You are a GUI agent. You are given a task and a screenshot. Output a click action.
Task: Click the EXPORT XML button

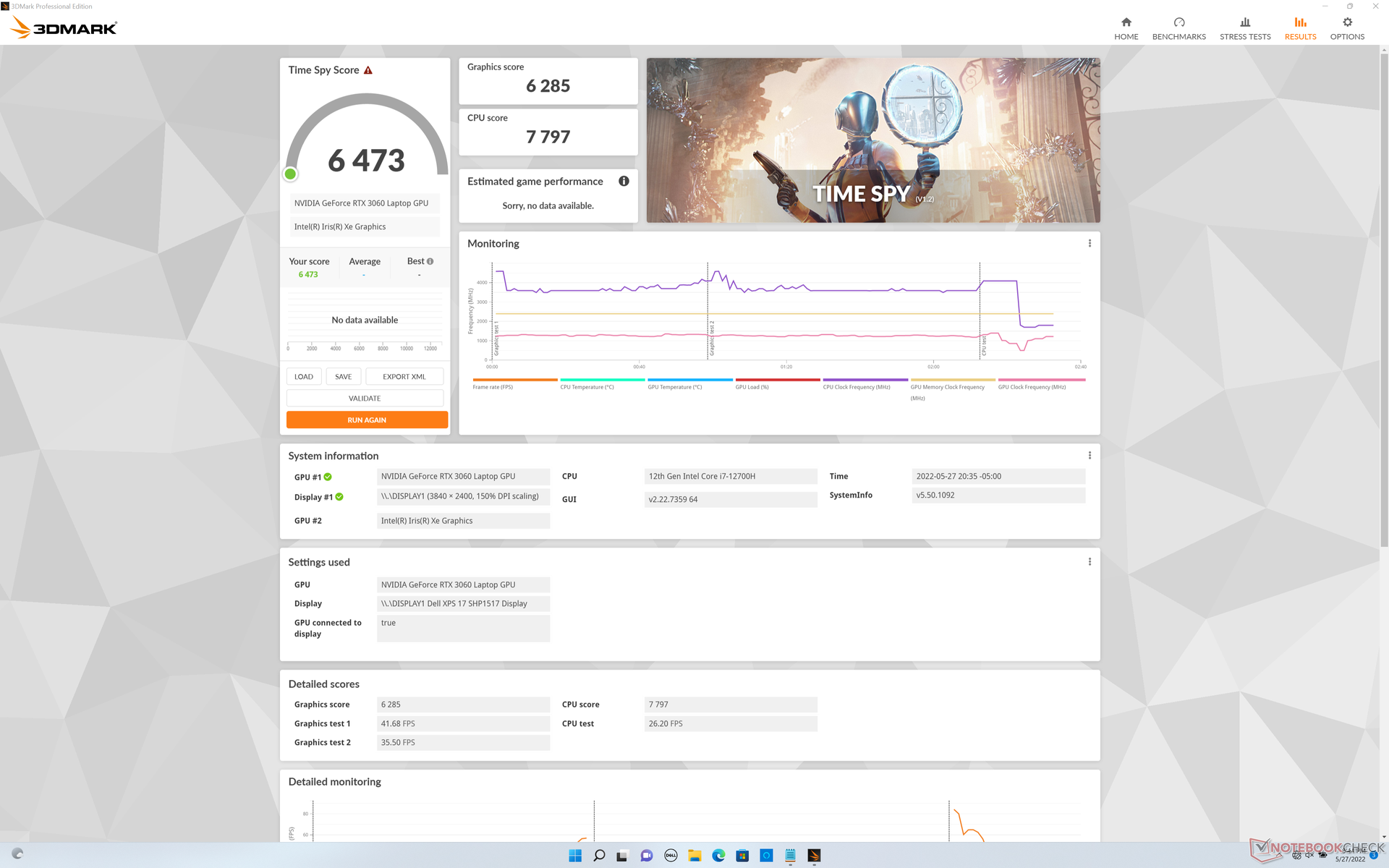click(404, 377)
